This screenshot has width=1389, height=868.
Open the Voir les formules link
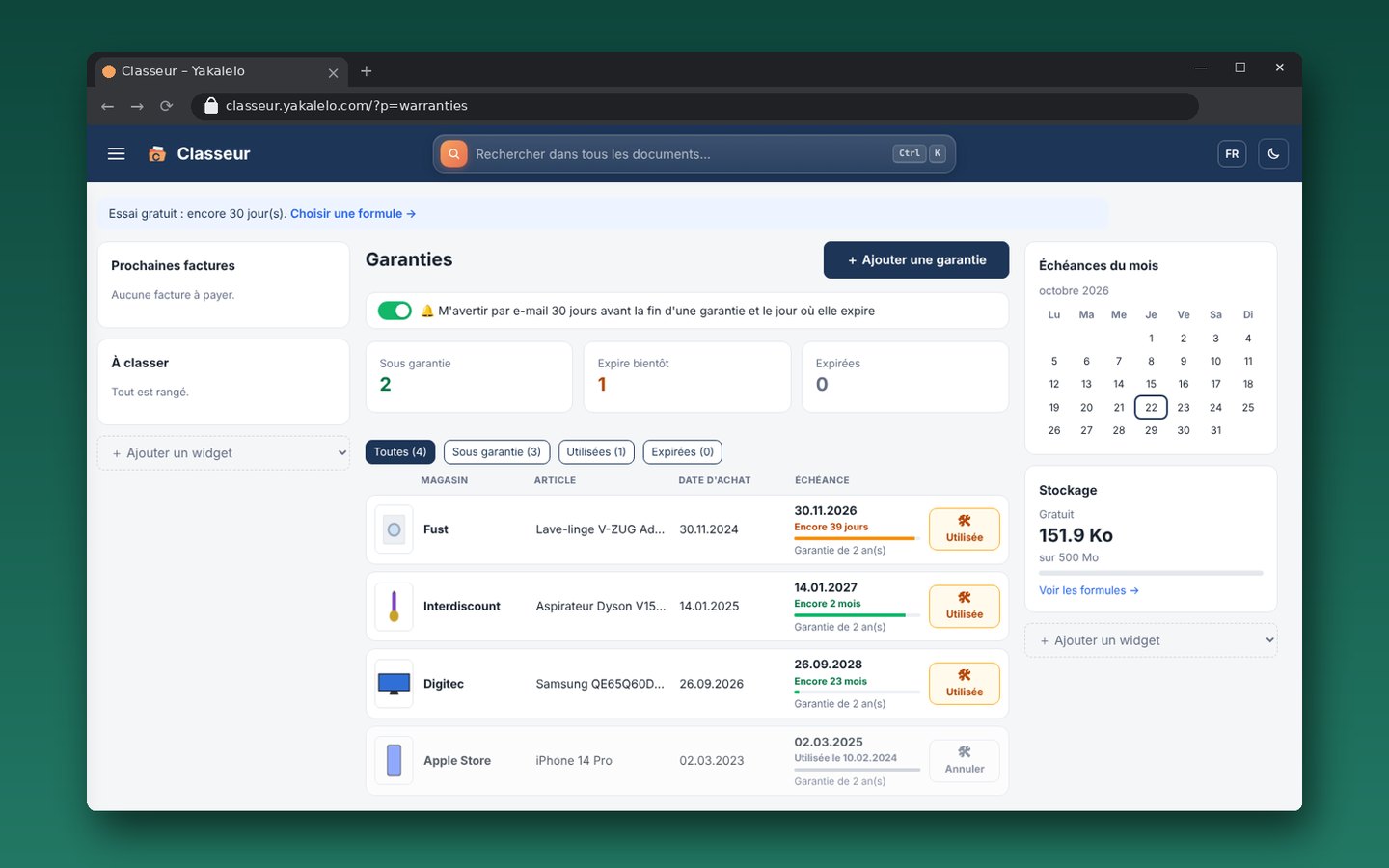pyautogui.click(x=1089, y=590)
